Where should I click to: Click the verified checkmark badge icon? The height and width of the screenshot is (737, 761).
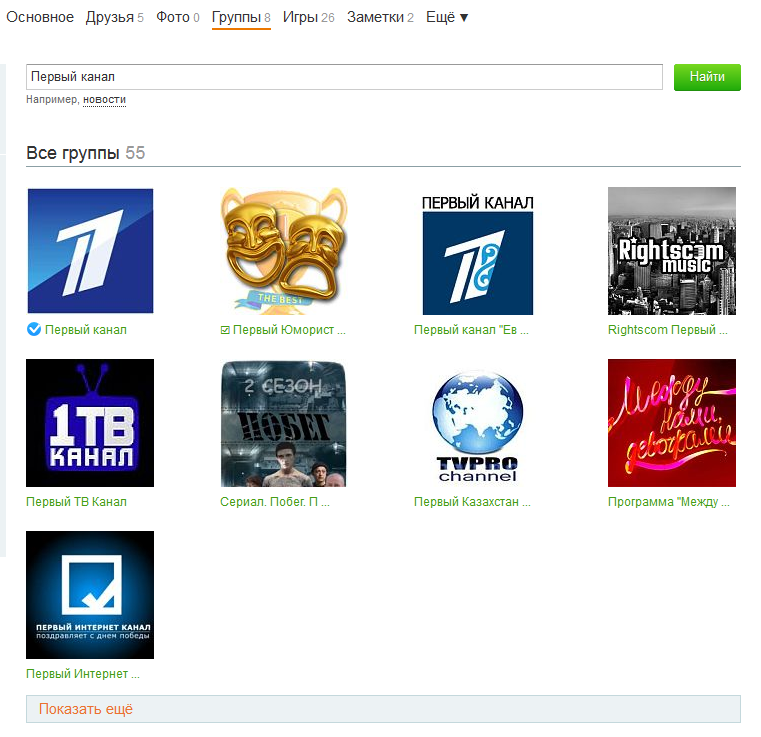point(34,329)
